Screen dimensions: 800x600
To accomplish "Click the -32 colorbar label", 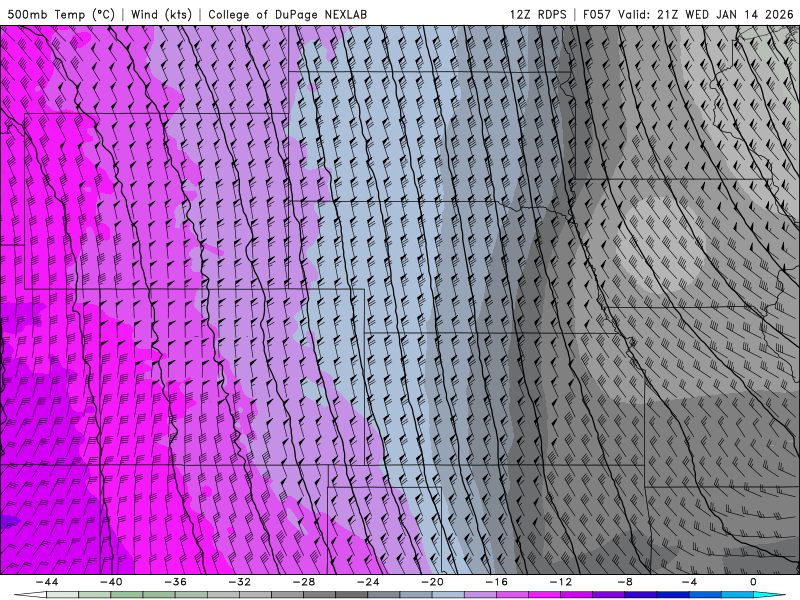I will [x=239, y=582].
